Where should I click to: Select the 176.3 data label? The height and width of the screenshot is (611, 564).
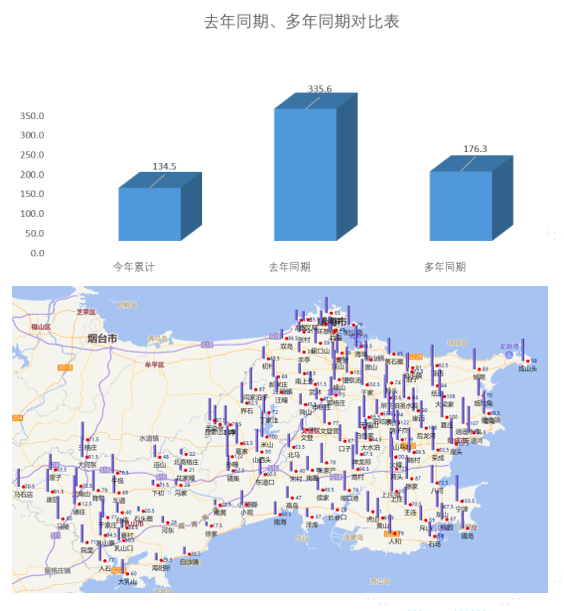(x=475, y=149)
